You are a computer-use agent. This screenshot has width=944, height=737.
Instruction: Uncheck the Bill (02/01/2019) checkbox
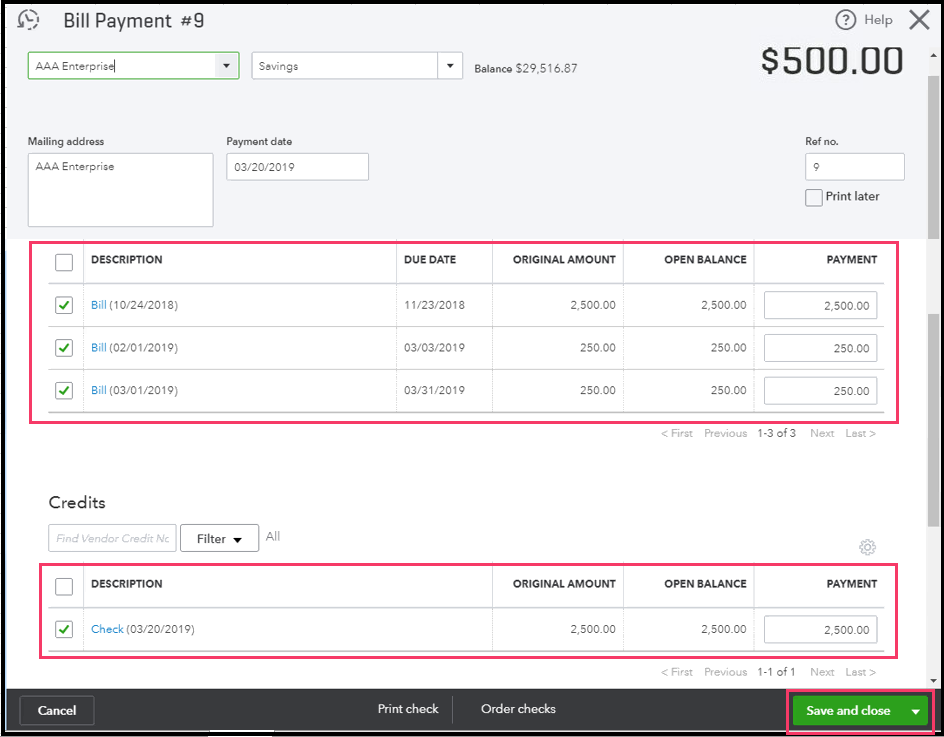(64, 347)
